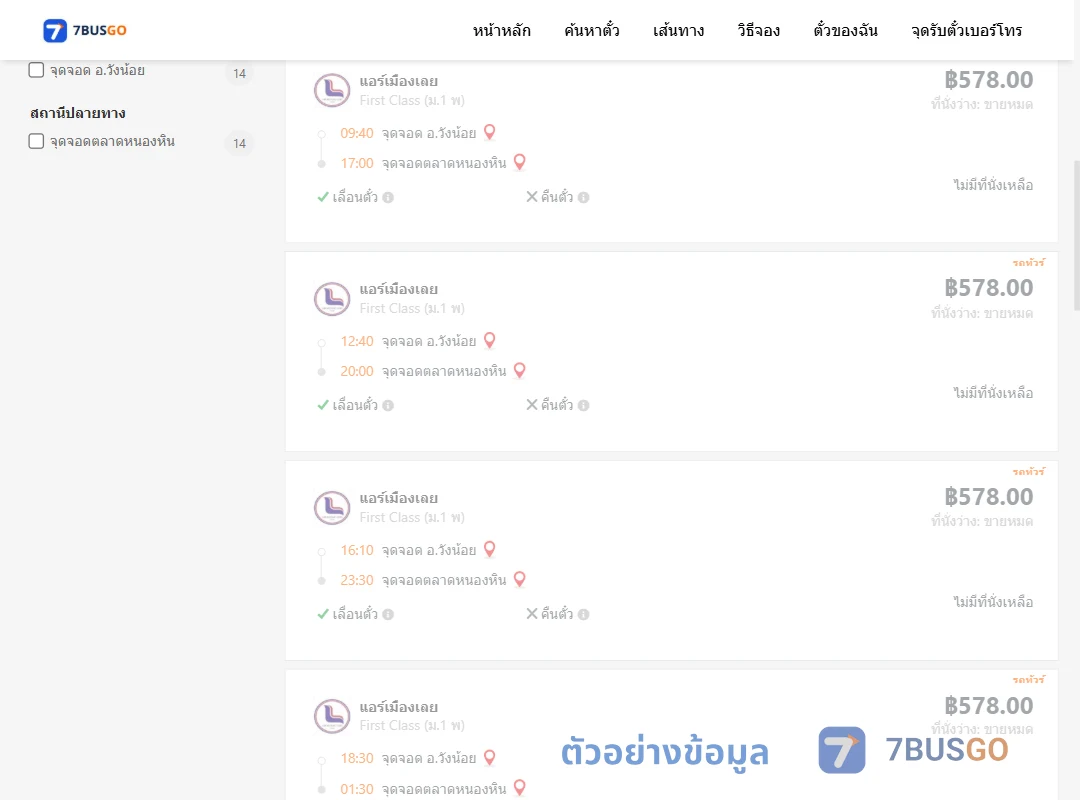Click the green check icon on 16:10 trip
Image resolution: width=1080 pixels, height=800 pixels.
[322, 614]
